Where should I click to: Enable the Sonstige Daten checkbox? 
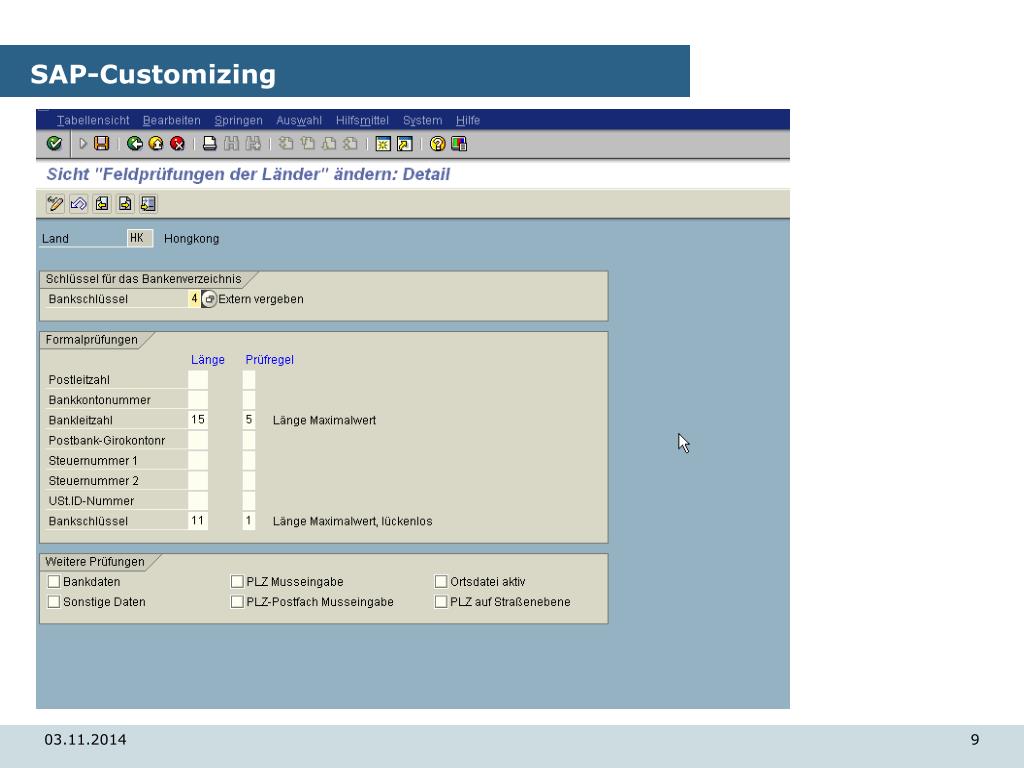pos(54,601)
